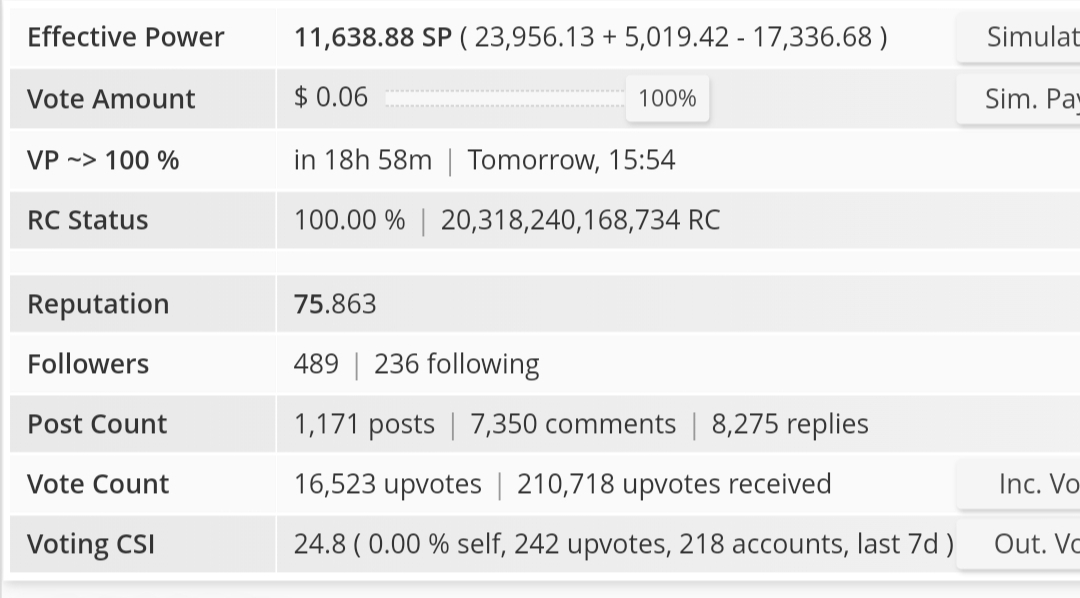Click the $ 0.06 vote amount
1080x598 pixels.
point(331,97)
